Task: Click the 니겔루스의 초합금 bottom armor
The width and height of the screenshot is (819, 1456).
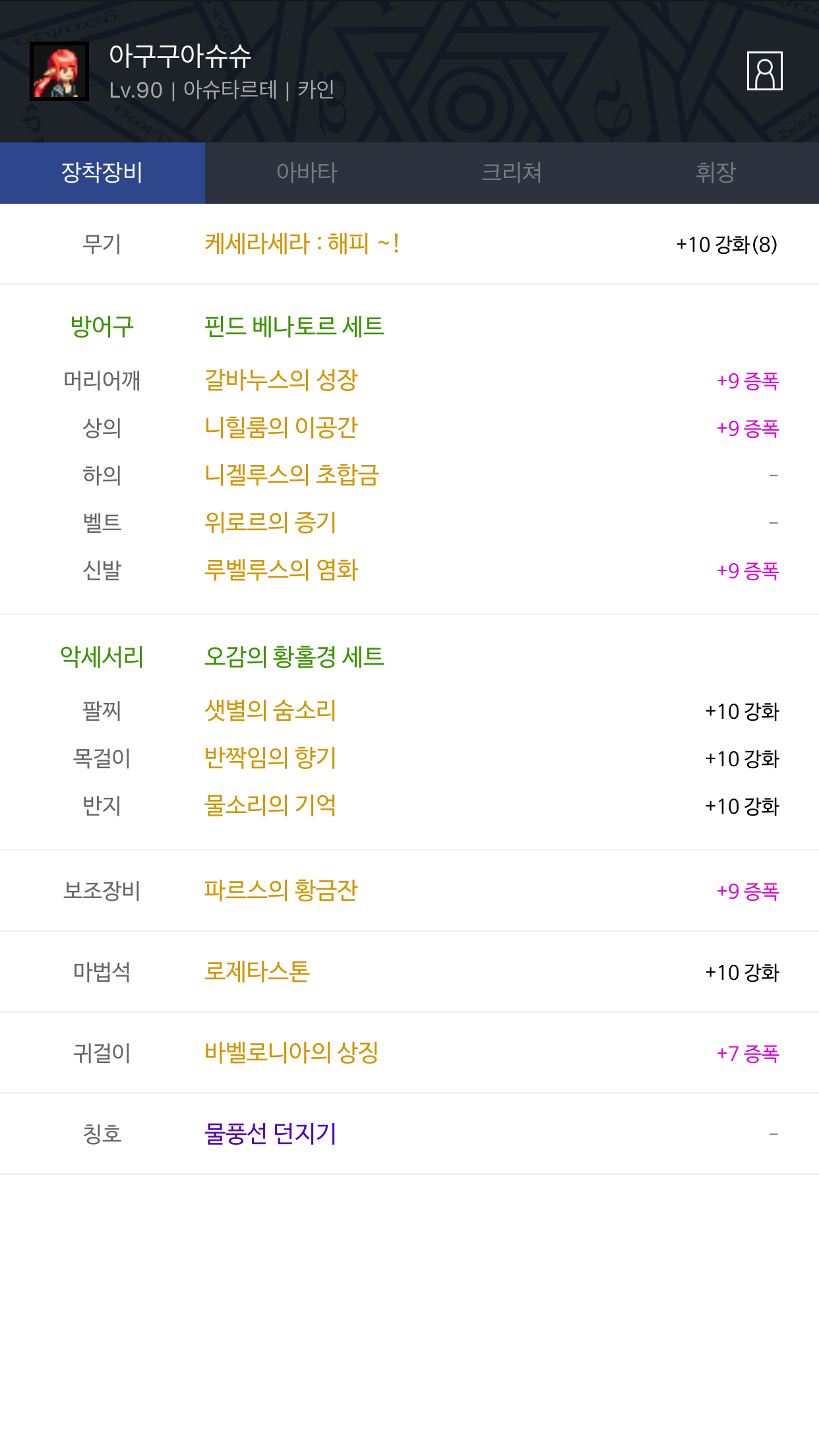Action: tap(291, 475)
